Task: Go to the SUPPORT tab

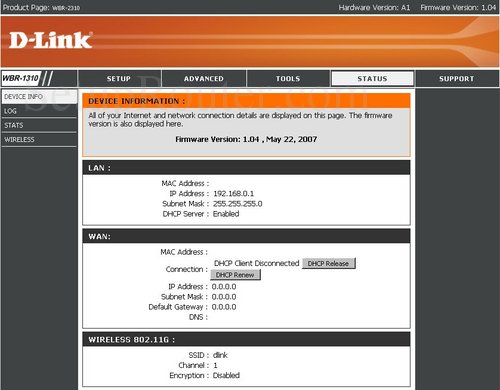Action: (x=457, y=79)
